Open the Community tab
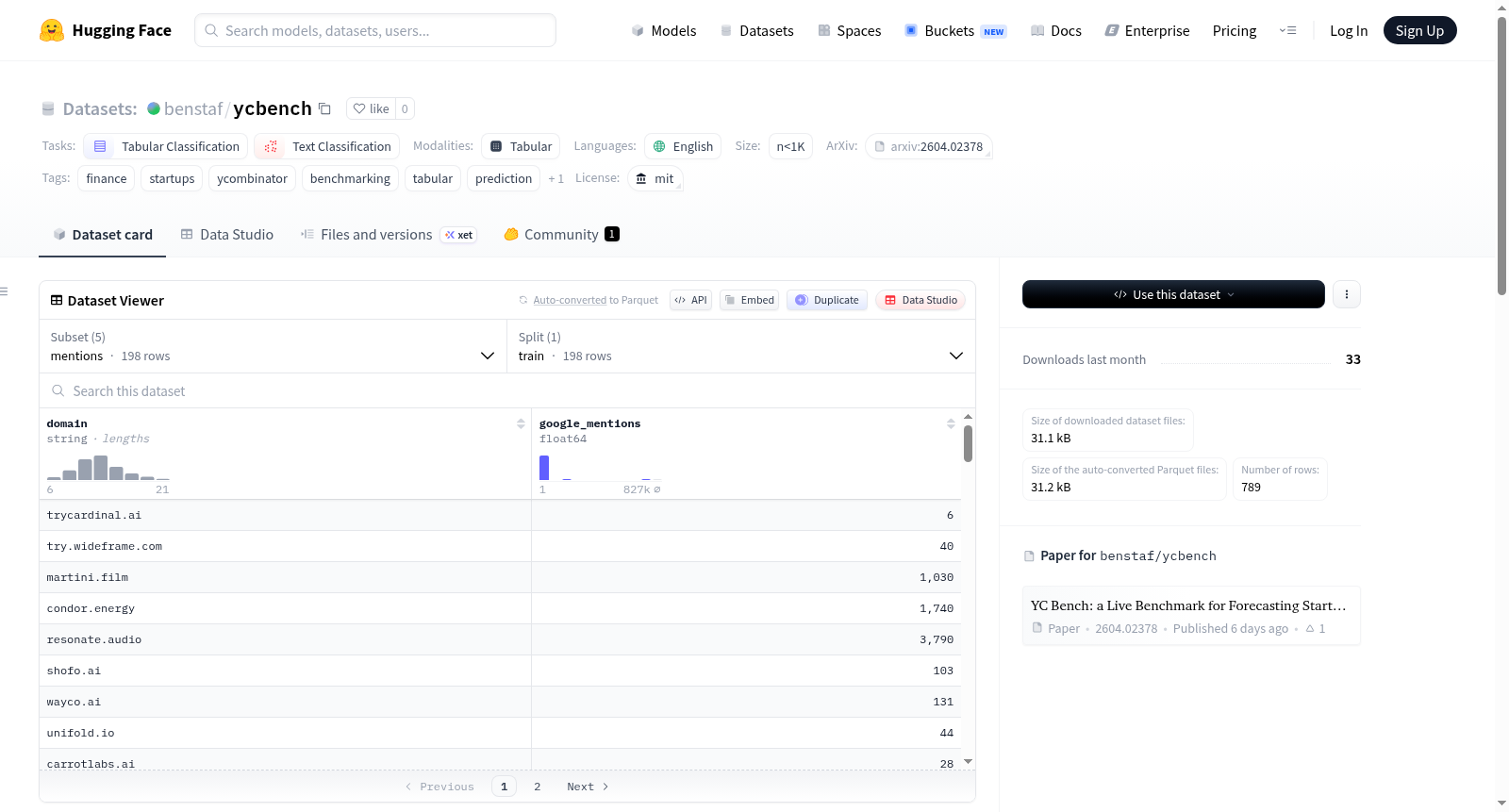 click(562, 235)
